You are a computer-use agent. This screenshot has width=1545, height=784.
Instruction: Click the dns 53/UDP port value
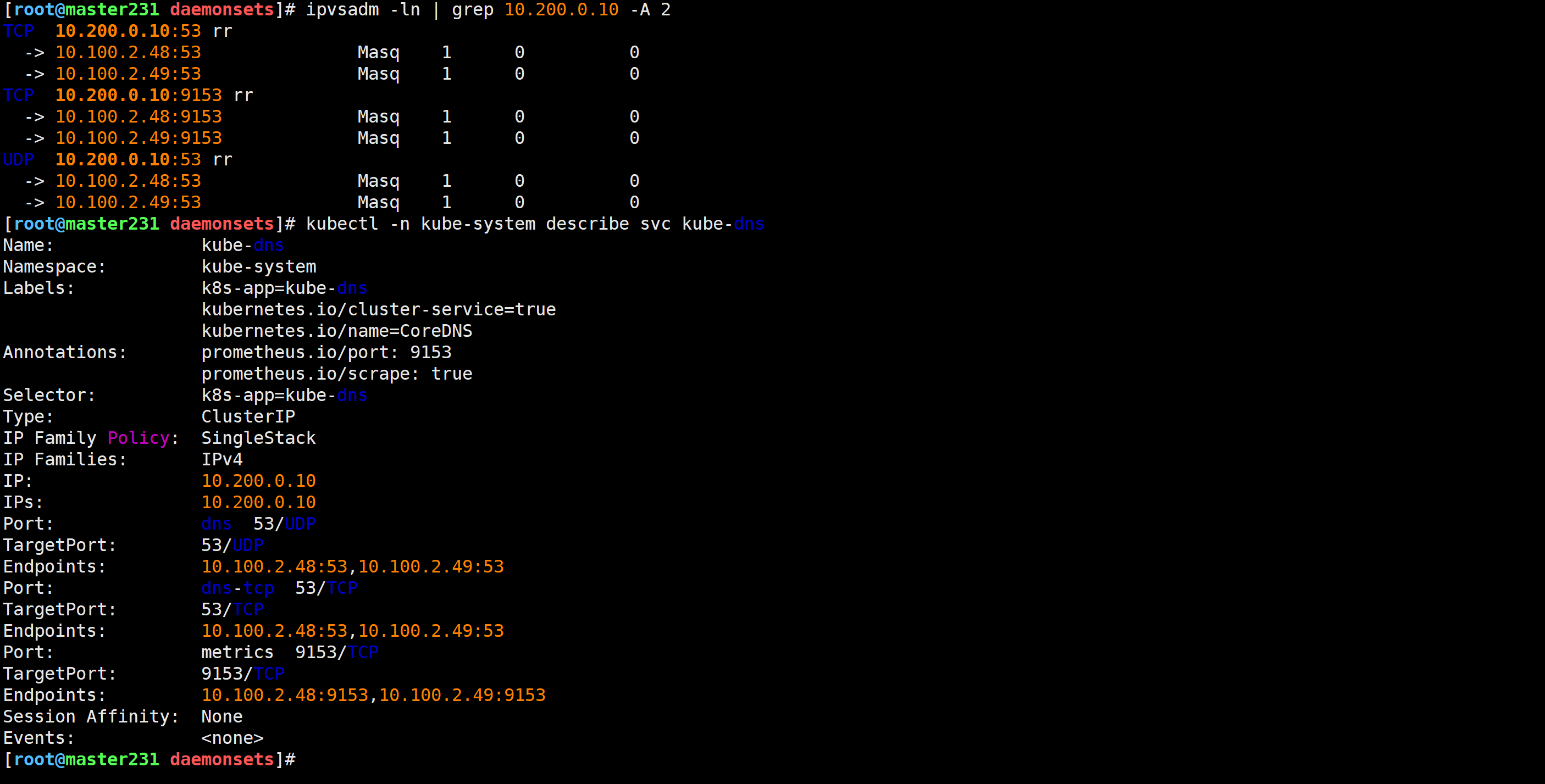[x=258, y=524]
